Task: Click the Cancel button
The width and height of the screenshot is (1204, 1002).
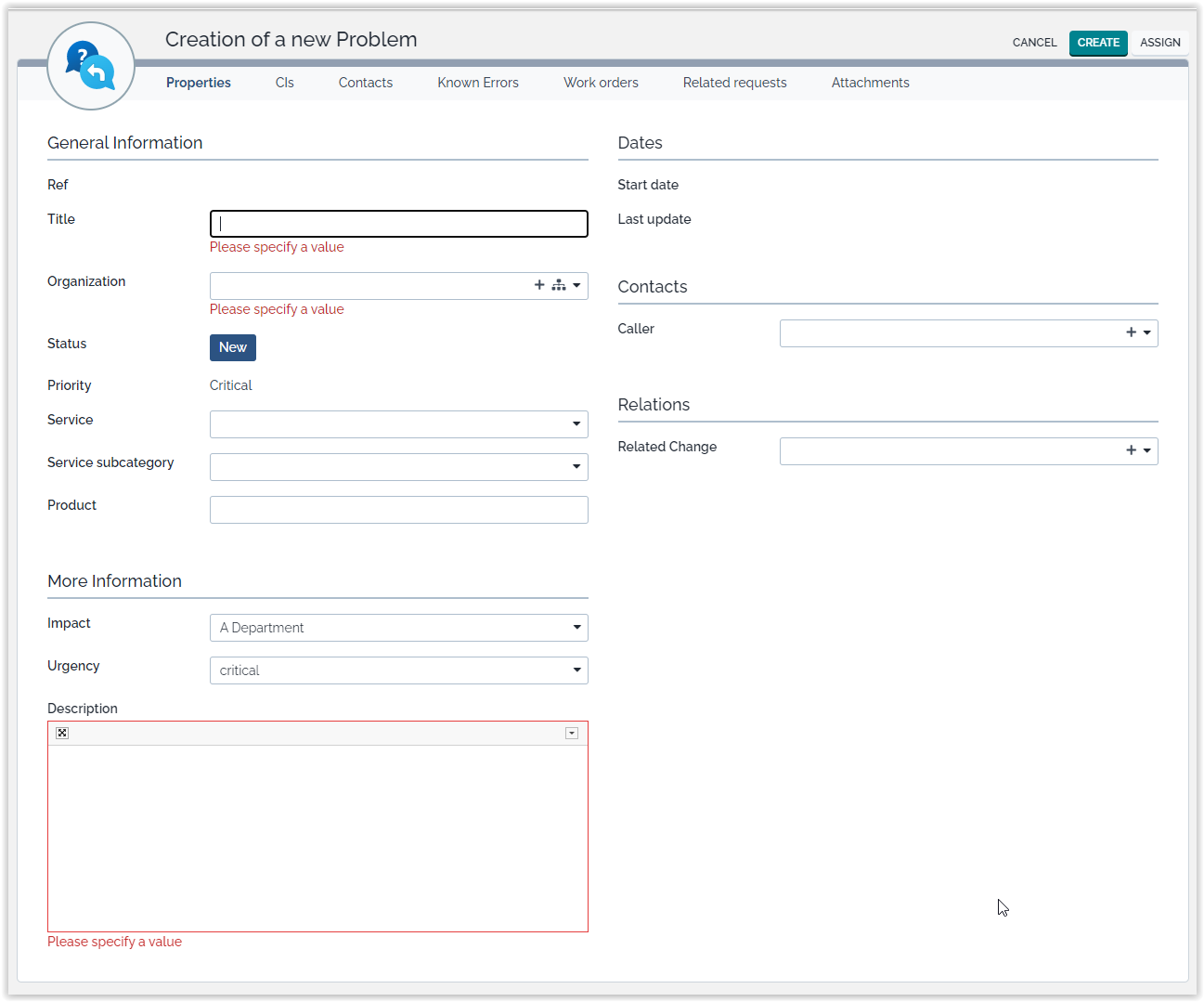Action: coord(1034,43)
